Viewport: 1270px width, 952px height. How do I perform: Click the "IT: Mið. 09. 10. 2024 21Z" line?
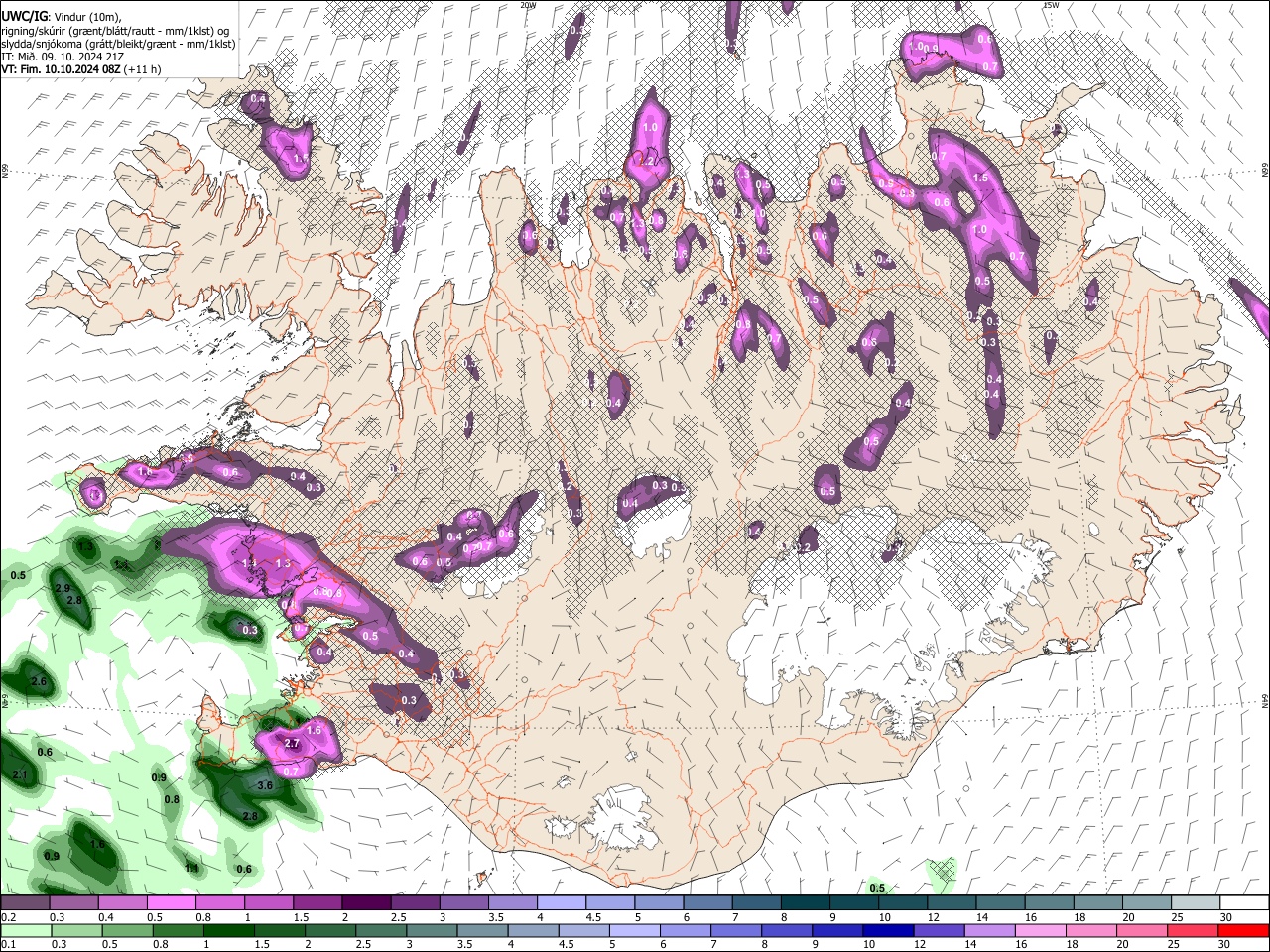coord(63,57)
